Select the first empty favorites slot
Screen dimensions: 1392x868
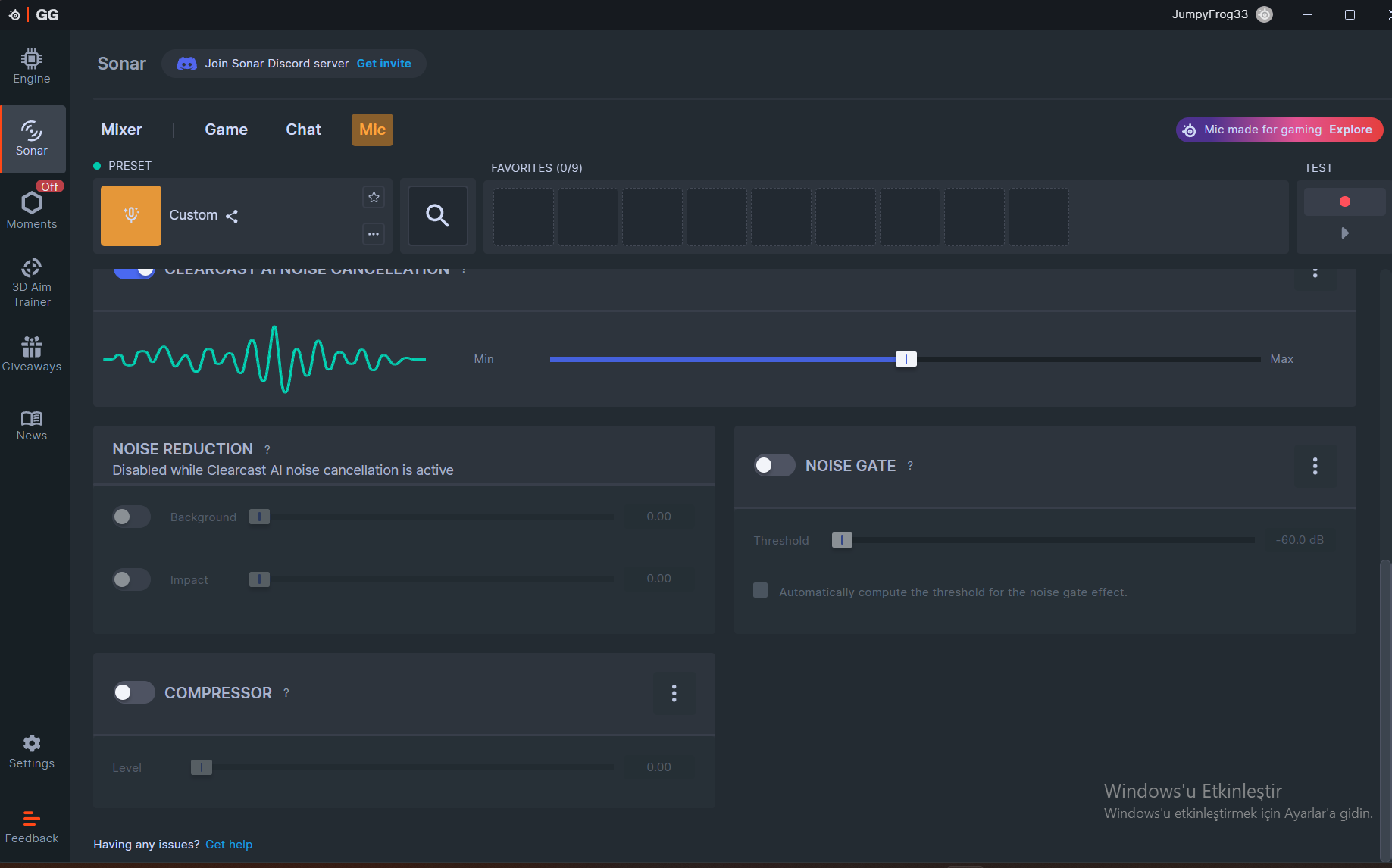[x=523, y=217]
